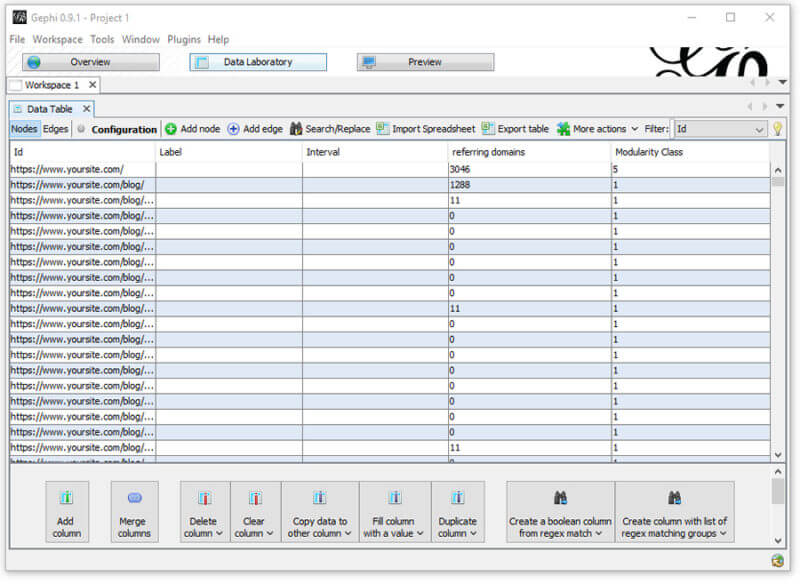This screenshot has height=584, width=800.
Task: Click the Export table icon
Action: click(x=488, y=129)
